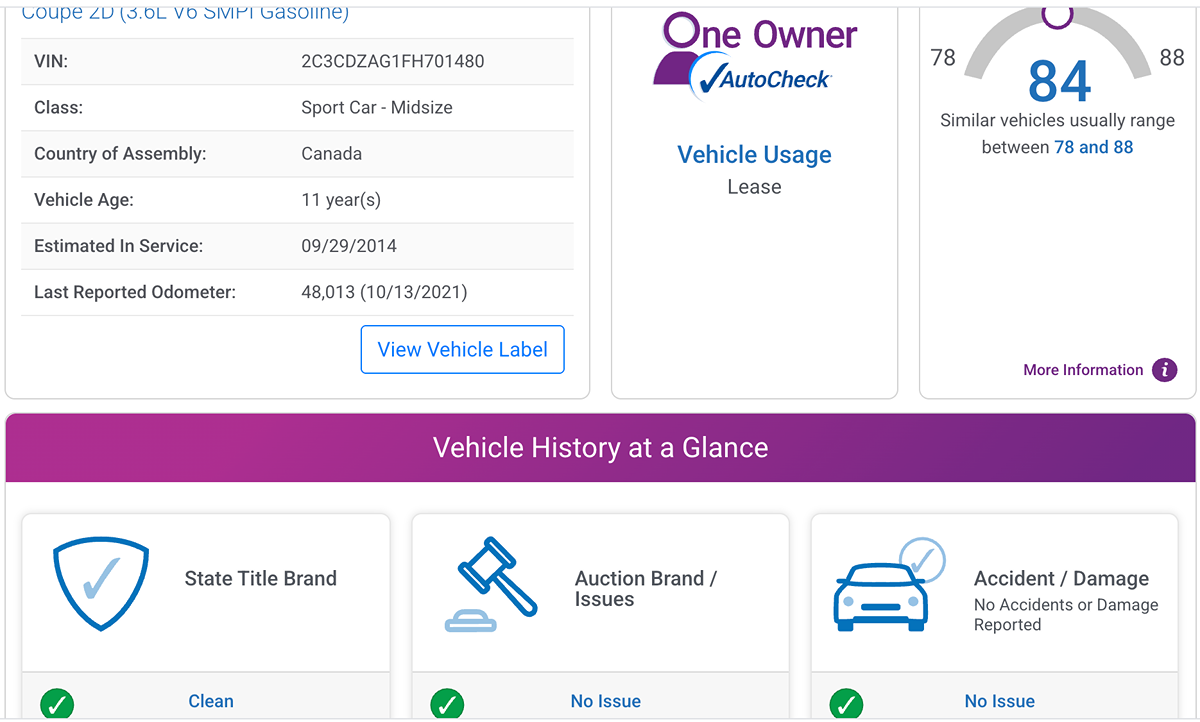Image resolution: width=1200 pixels, height=722 pixels.
Task: Click the vehicle age value 11 year(s)
Action: tap(341, 200)
